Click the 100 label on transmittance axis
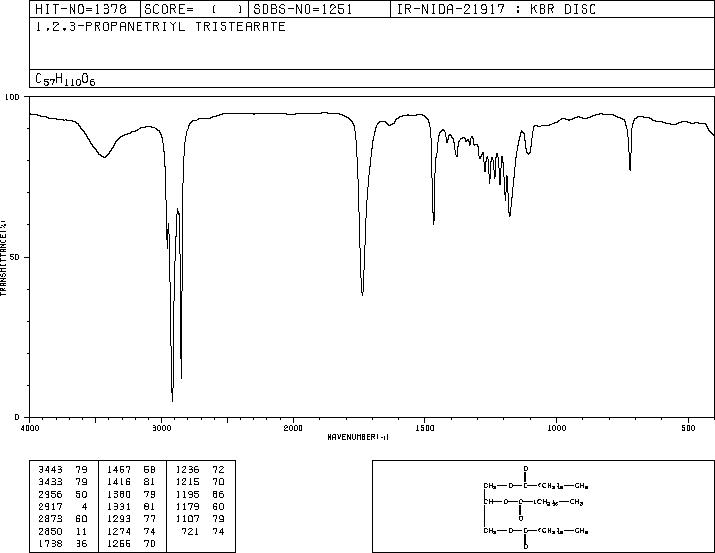 (12, 97)
